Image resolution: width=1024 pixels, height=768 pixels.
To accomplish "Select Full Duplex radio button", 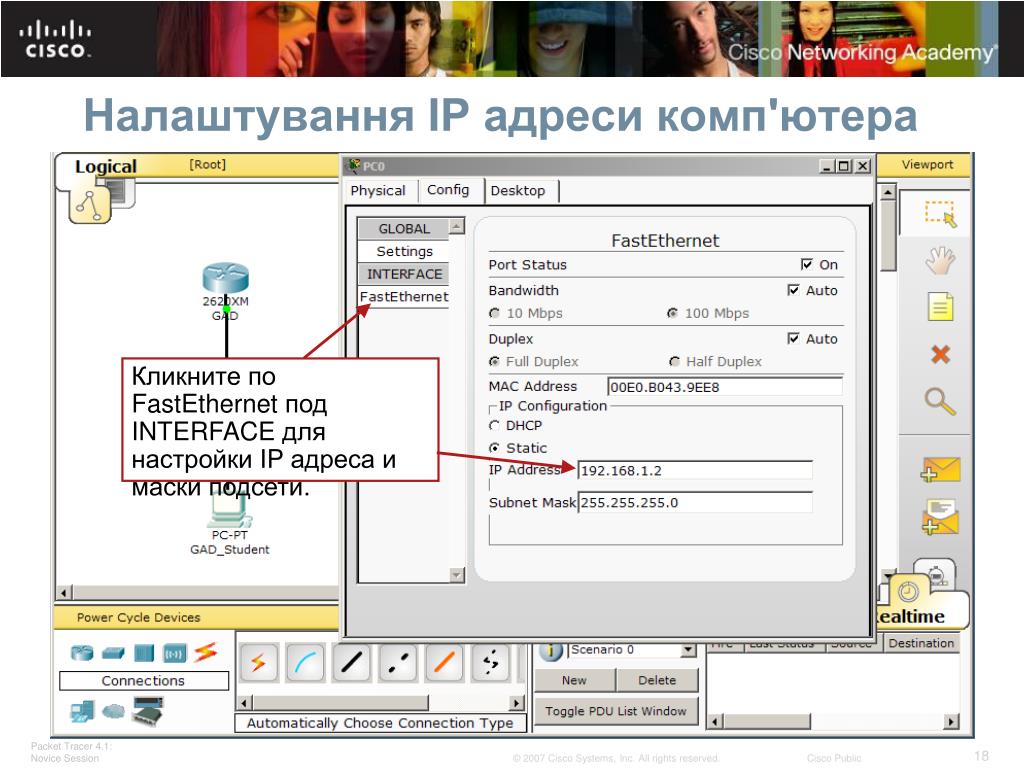I will point(494,362).
